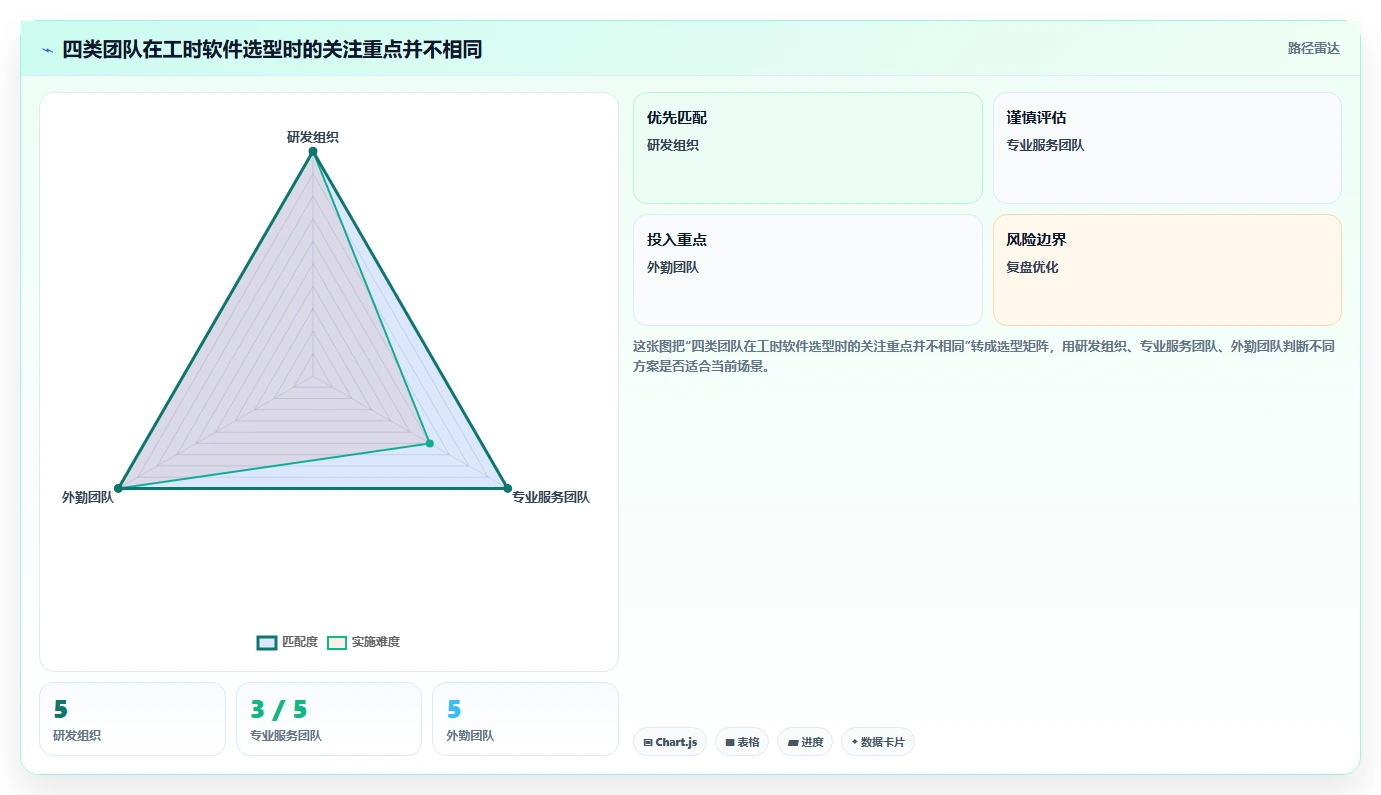Click the 实施难度 legend color box
This screenshot has height=795, width=1381.
tap(337, 642)
